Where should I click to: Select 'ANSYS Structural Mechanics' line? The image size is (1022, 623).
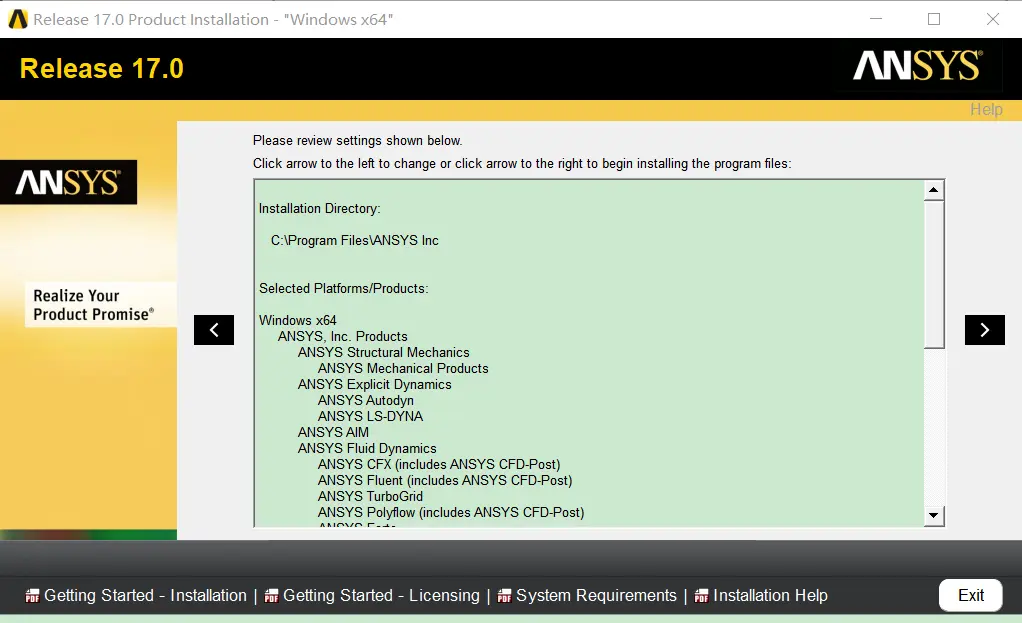point(383,353)
